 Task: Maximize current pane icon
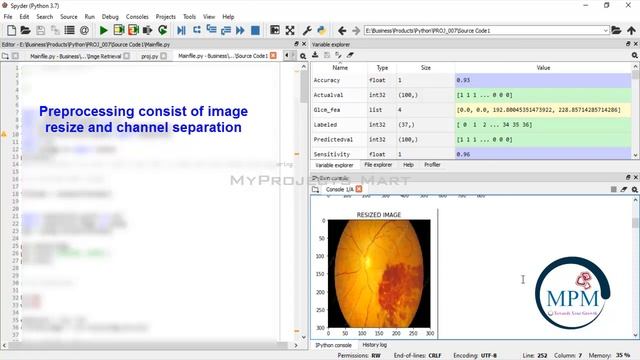[x=275, y=30]
